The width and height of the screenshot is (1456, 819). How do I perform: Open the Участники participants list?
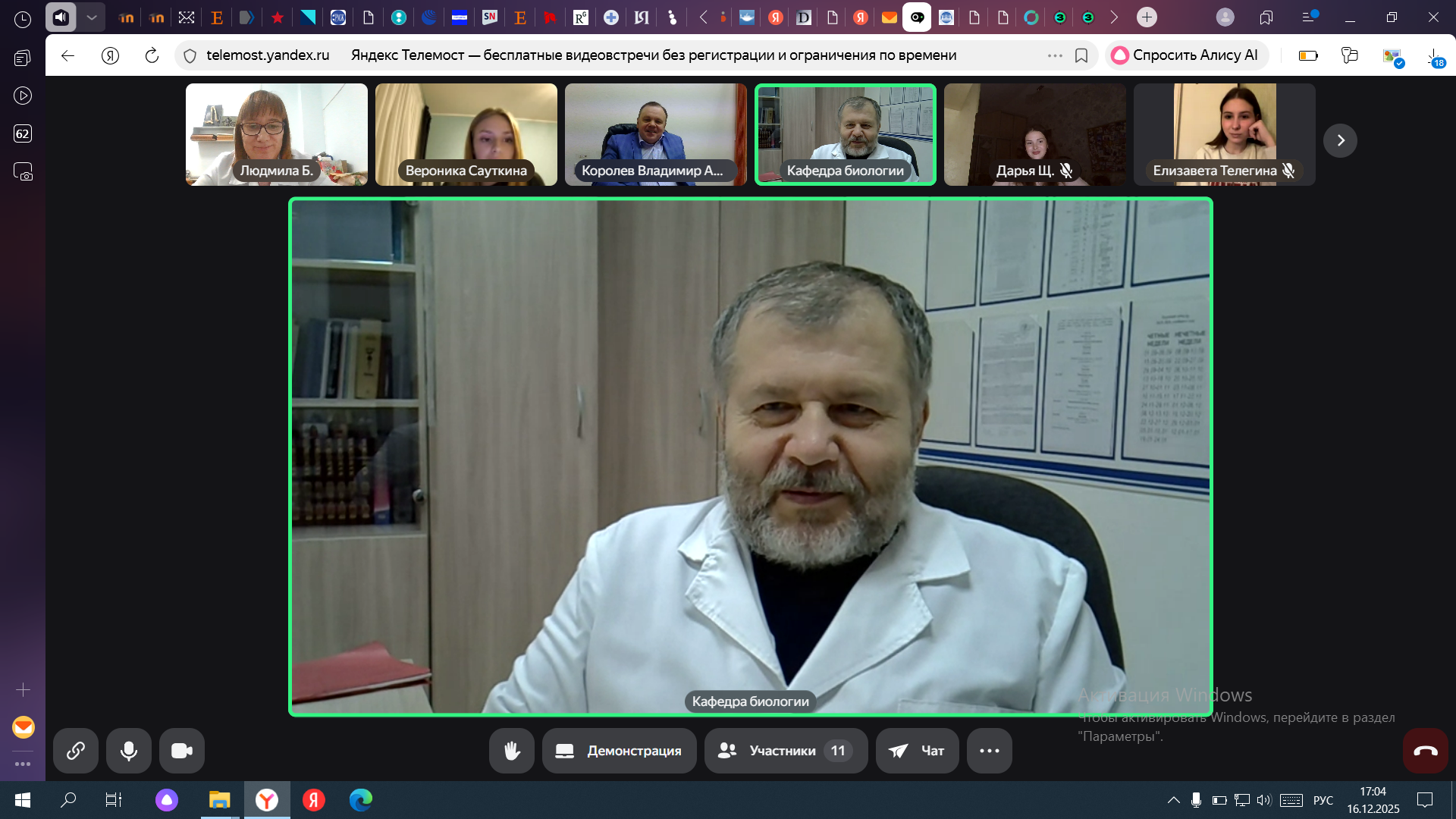[786, 751]
